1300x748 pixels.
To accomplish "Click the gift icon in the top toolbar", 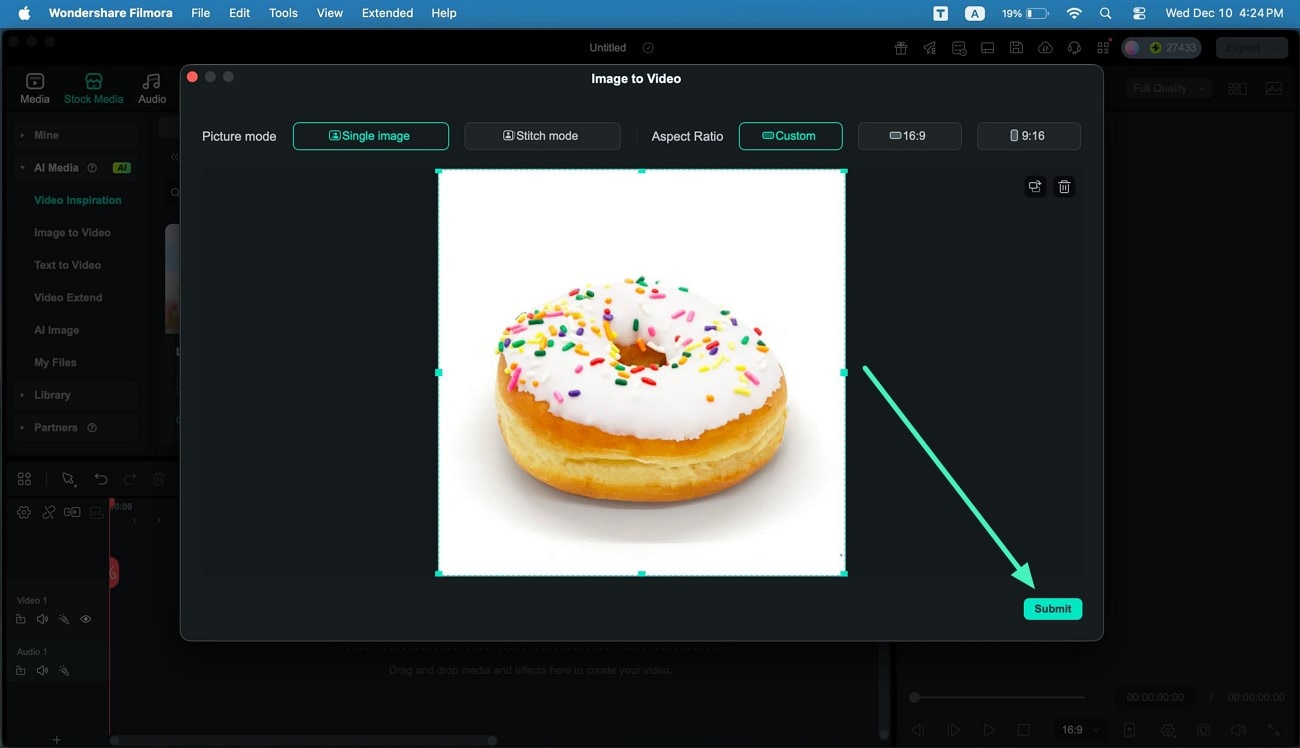I will 900,47.
